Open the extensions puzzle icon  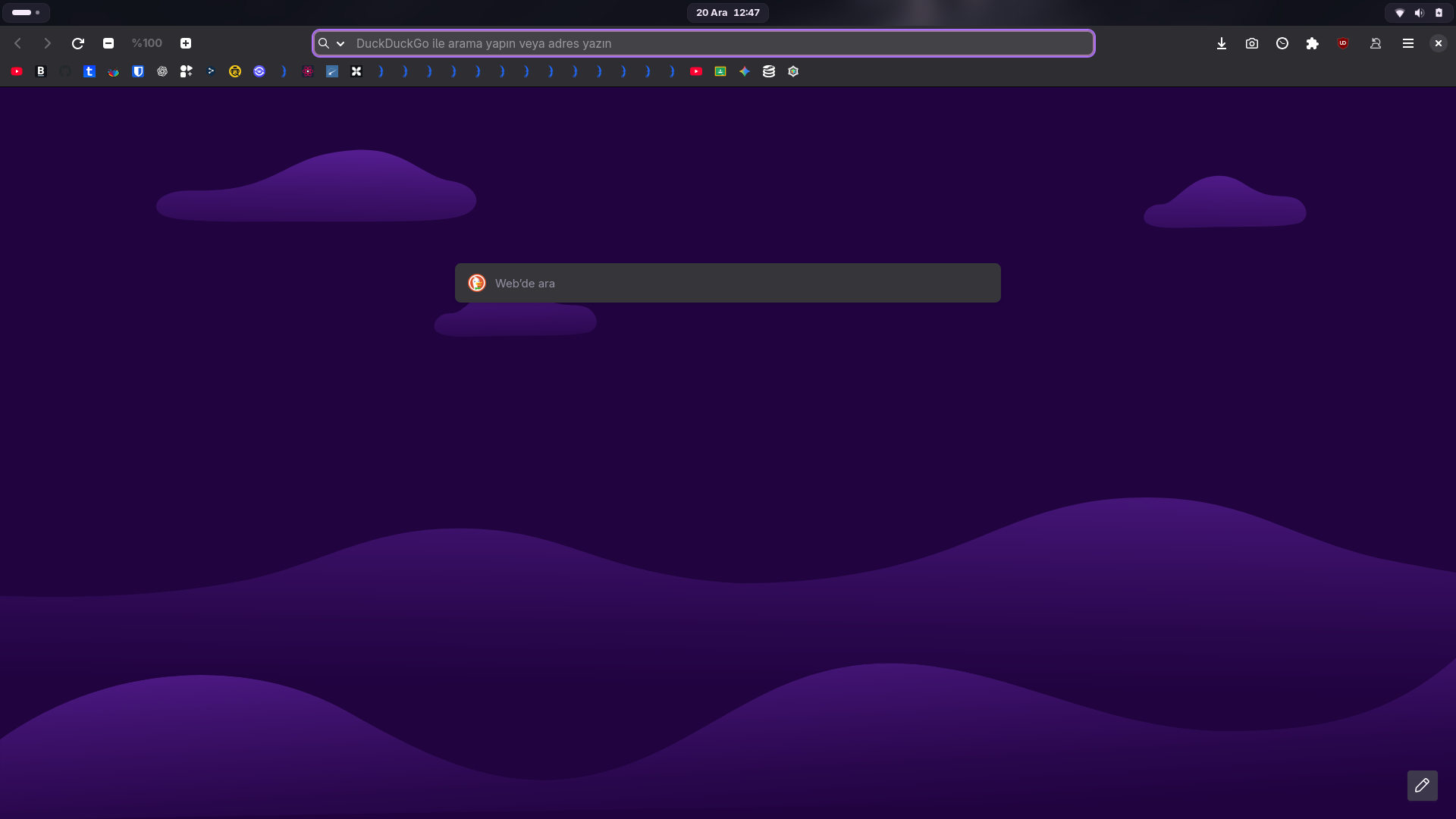point(1313,43)
